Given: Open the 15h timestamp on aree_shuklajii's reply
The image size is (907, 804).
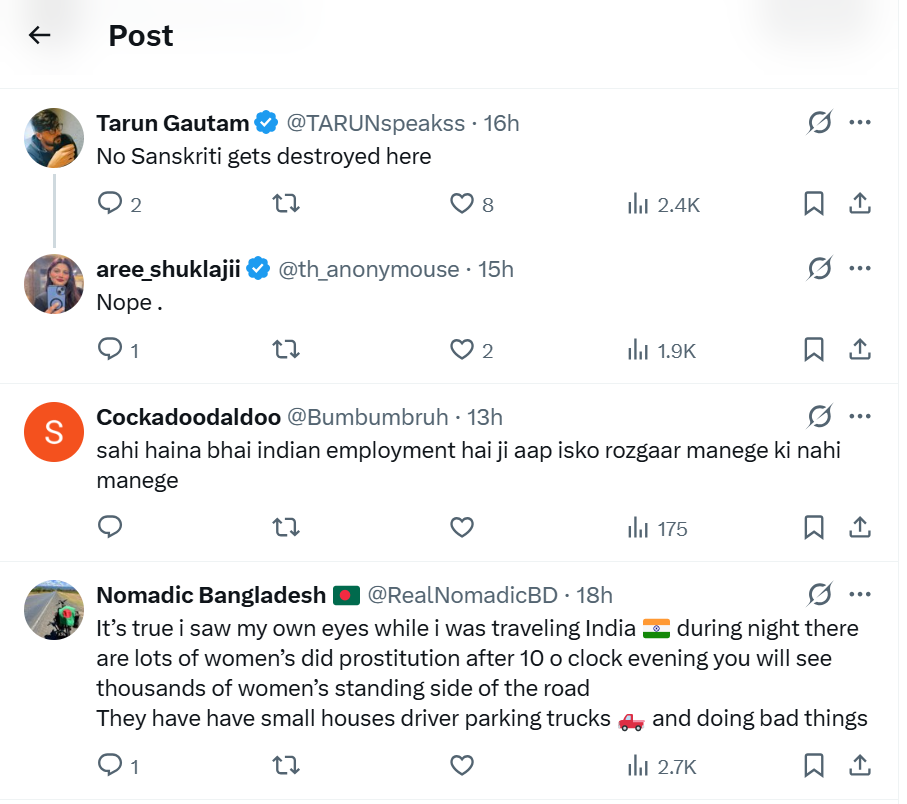Looking at the screenshot, I should 496,269.
